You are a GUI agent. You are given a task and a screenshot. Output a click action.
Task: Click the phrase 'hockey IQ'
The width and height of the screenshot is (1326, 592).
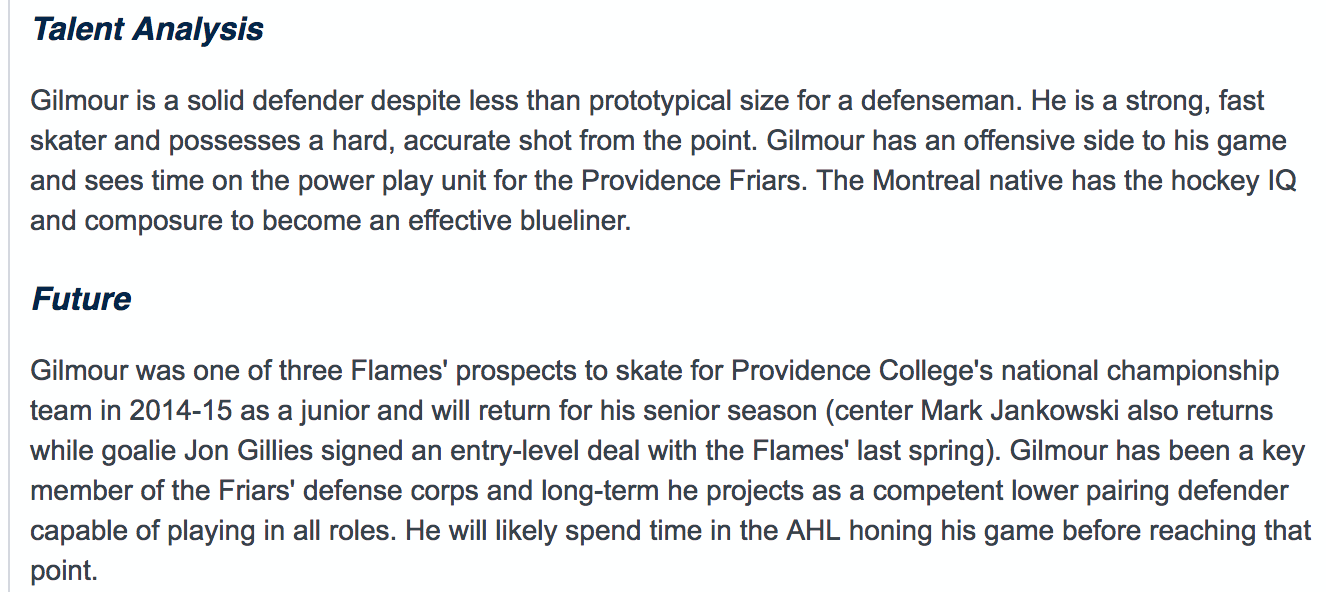(1216, 180)
